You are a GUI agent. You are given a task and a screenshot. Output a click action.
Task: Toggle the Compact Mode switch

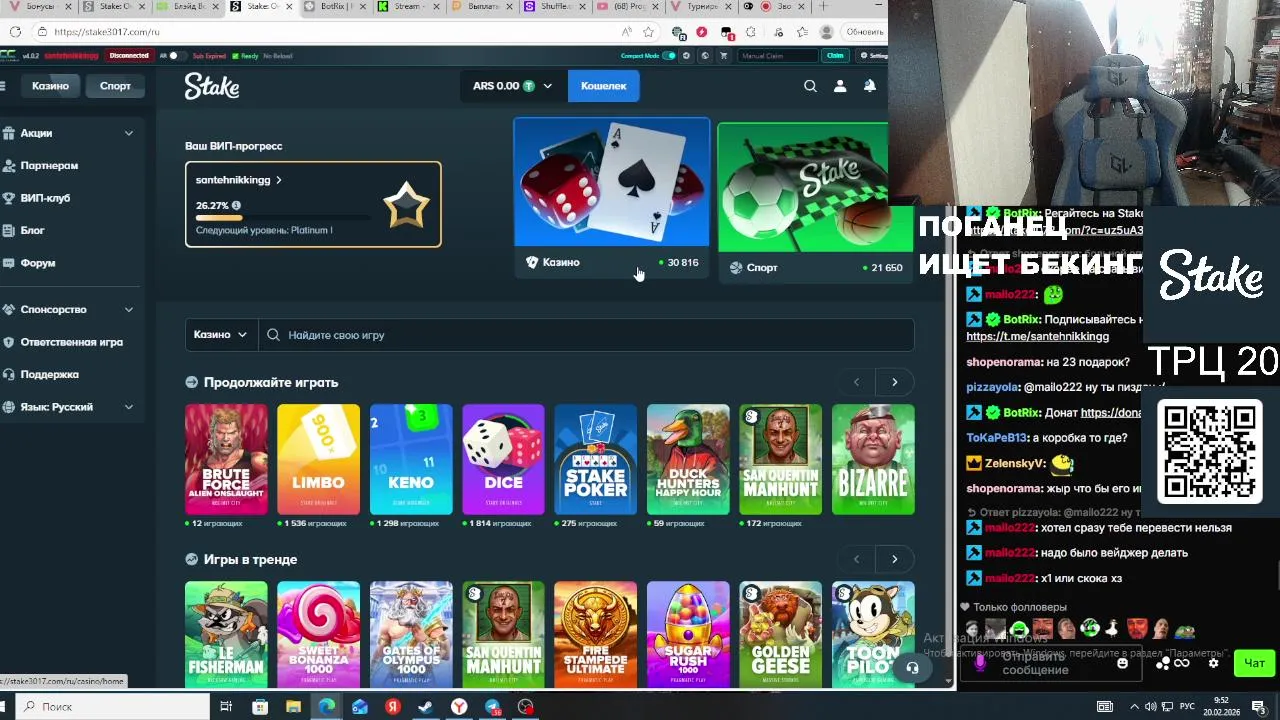(669, 56)
